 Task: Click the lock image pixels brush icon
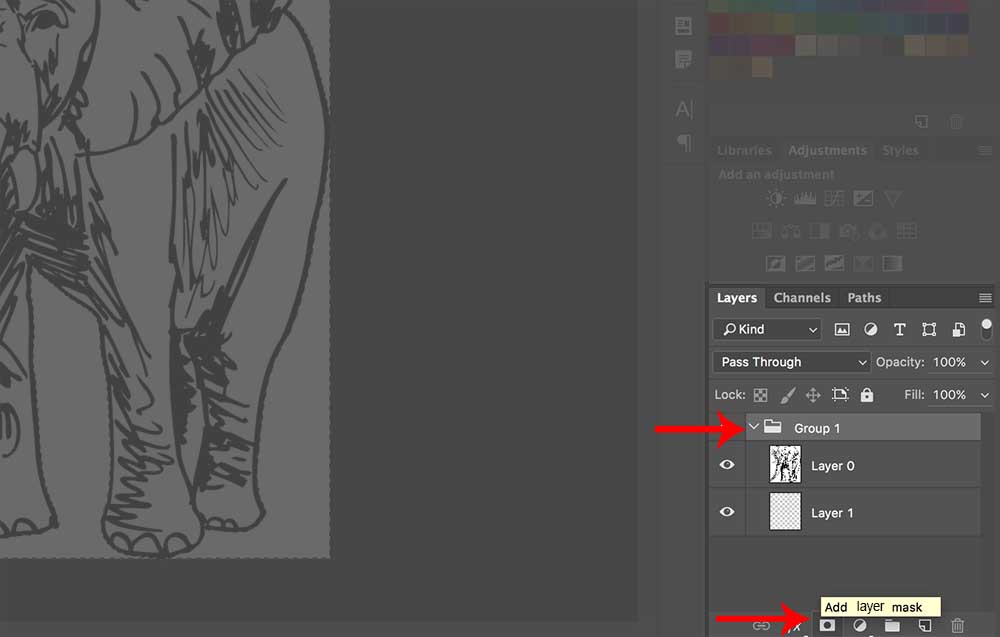pyautogui.click(x=787, y=395)
